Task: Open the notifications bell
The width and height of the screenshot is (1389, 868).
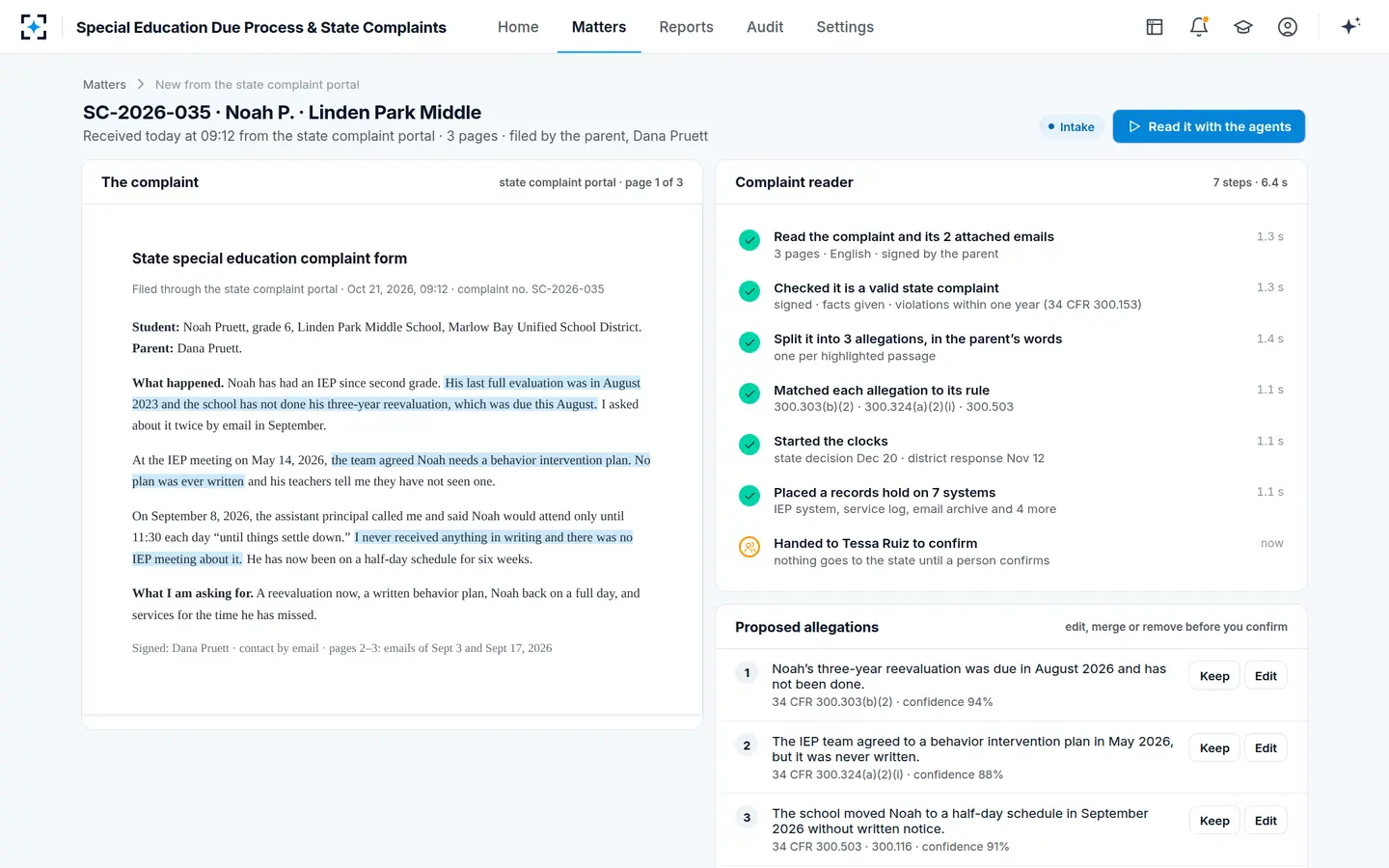Action: click(x=1199, y=27)
